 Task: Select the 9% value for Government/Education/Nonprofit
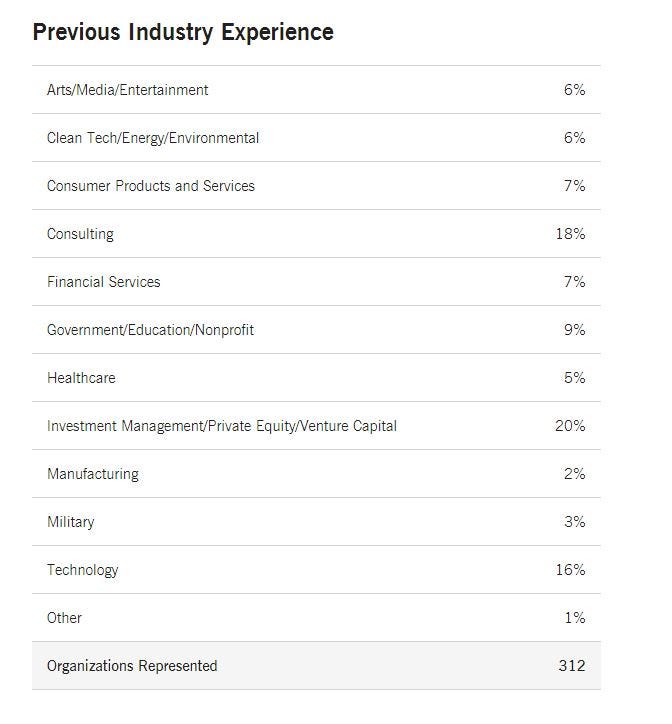click(574, 330)
